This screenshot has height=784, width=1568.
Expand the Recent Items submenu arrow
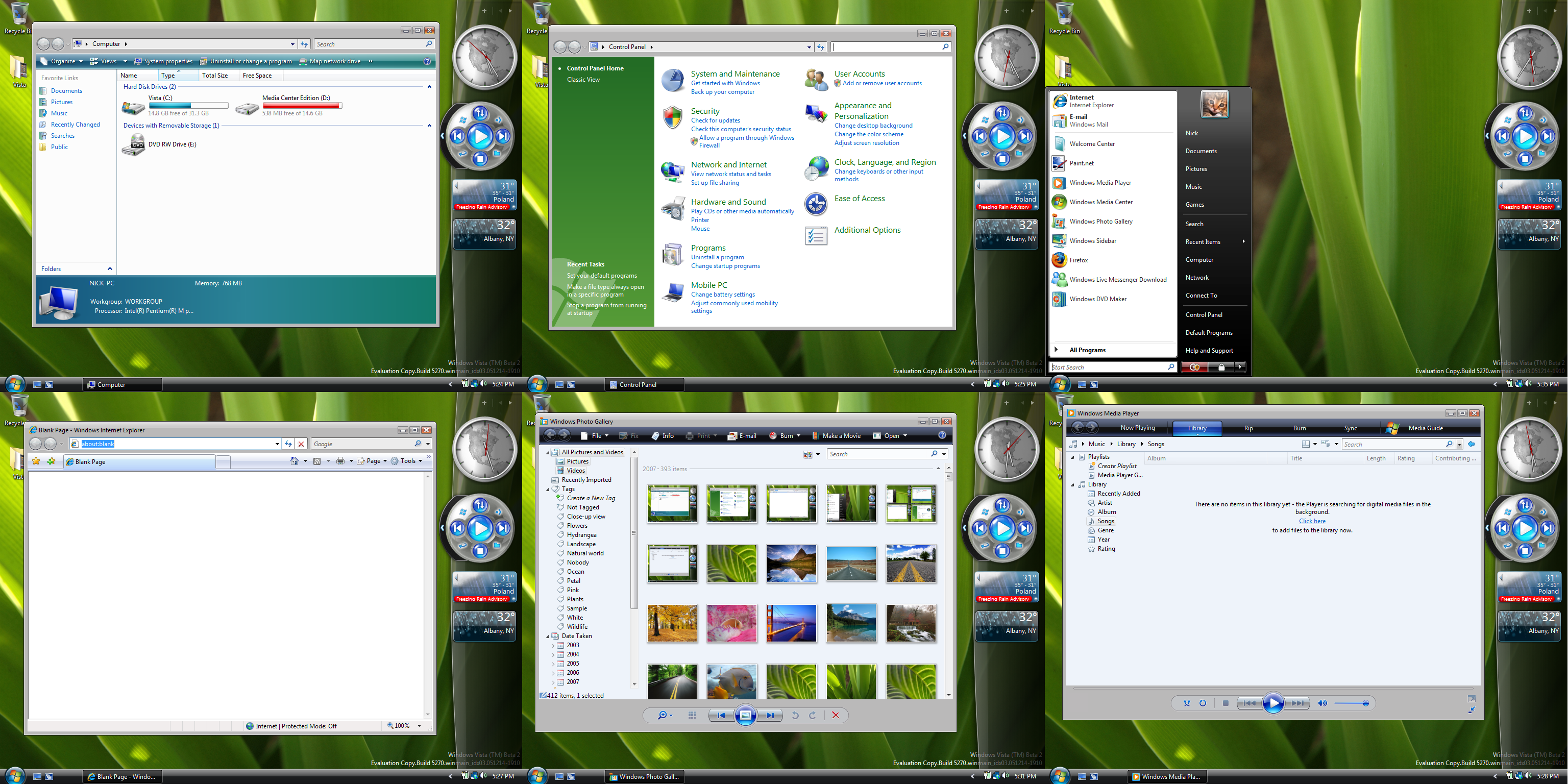point(1243,241)
